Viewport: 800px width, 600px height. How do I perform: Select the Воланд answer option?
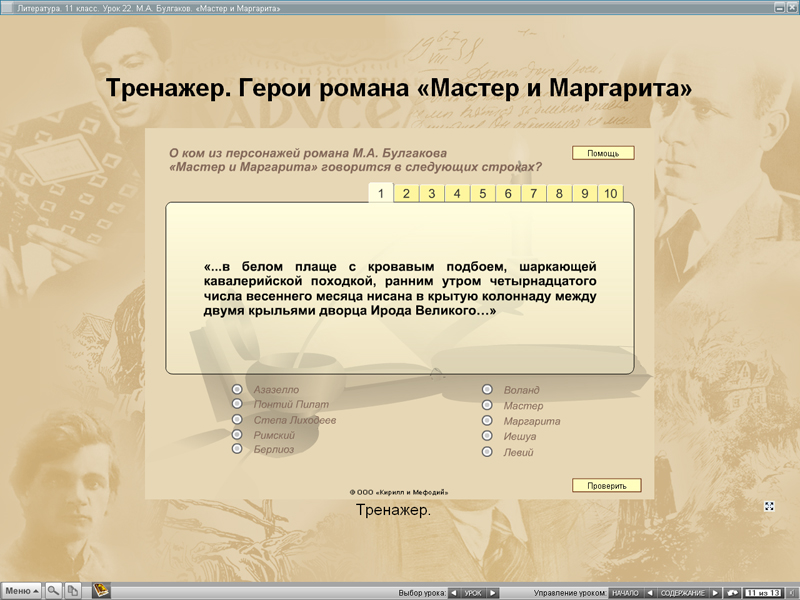486,389
